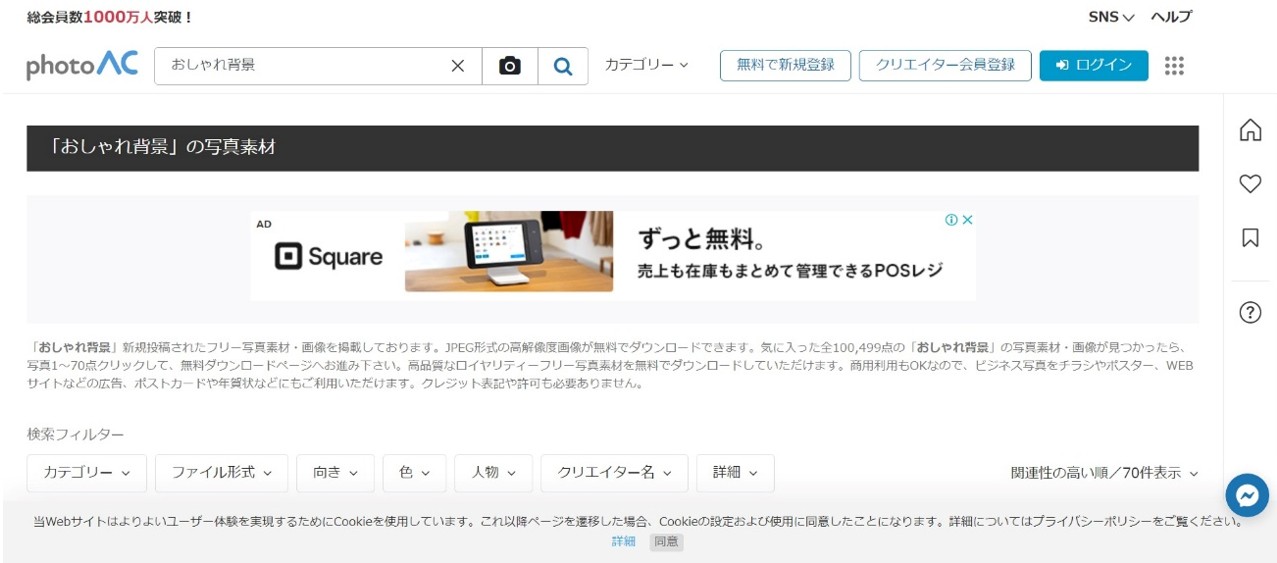Open bookmarks via sidebar bookmark icon
This screenshot has height=563, width=1277.
[x=1250, y=238]
